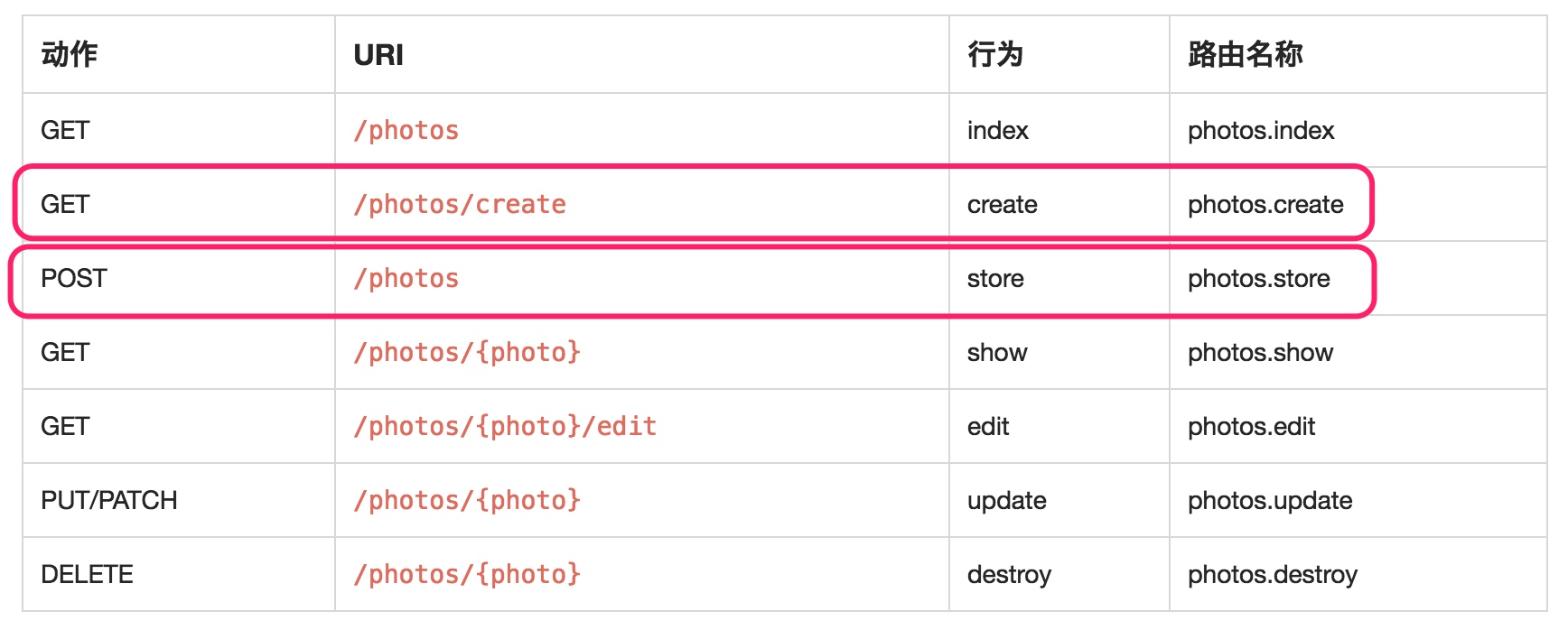Click the DELETE action cell
The width and height of the screenshot is (1568, 630).
pyautogui.click(x=87, y=575)
